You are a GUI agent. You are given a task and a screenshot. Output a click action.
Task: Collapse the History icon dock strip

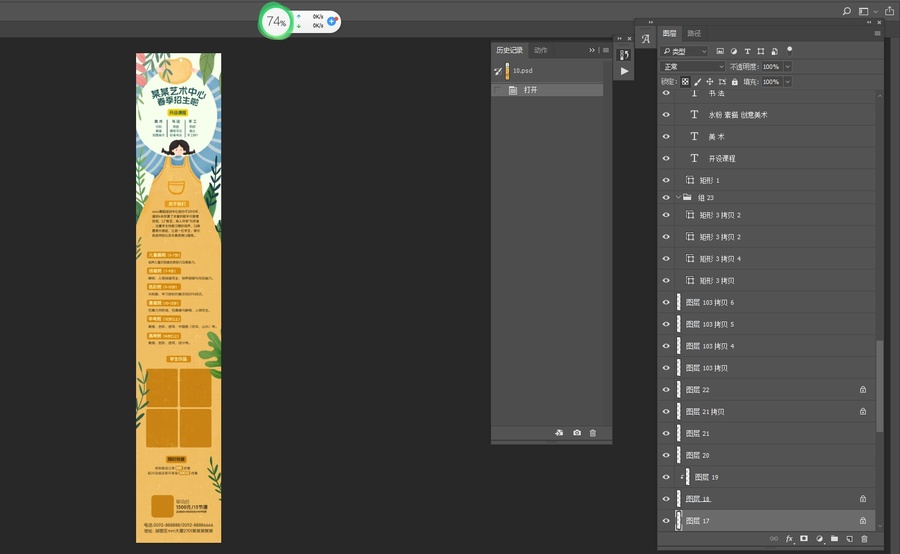pyautogui.click(x=619, y=38)
